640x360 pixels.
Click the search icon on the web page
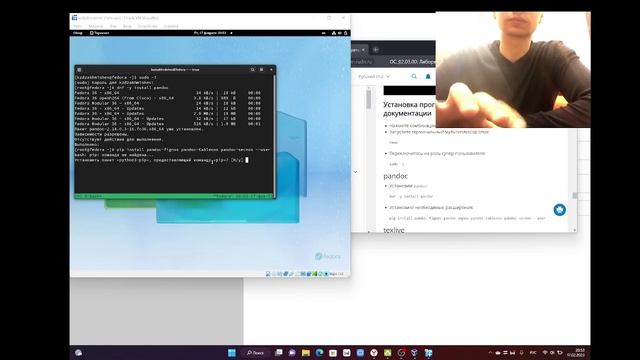pyautogui.click(x=414, y=76)
